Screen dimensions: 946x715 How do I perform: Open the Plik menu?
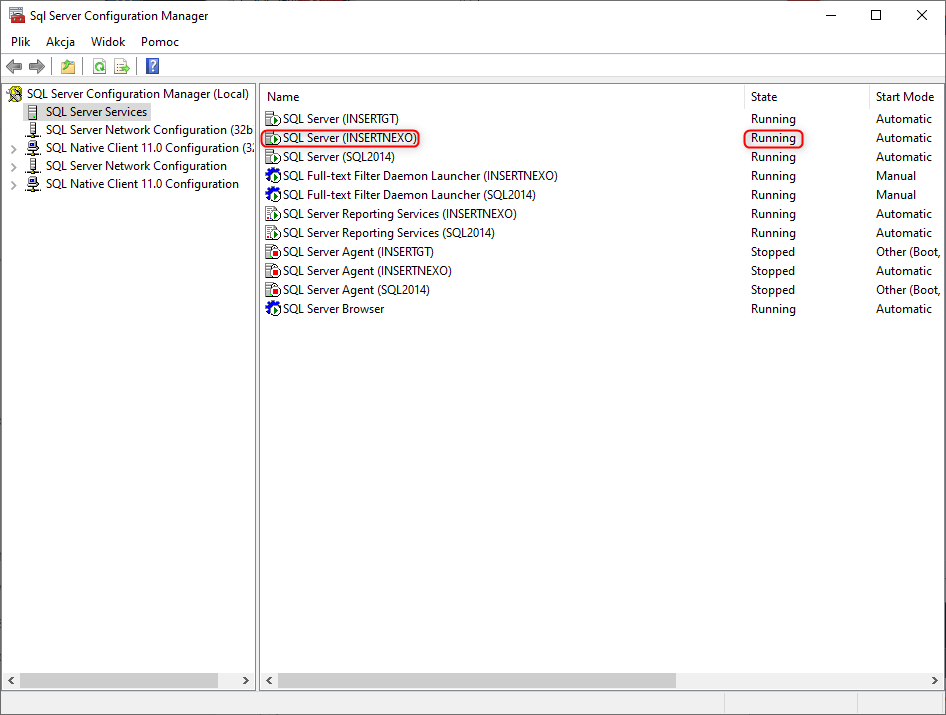pyautogui.click(x=21, y=42)
